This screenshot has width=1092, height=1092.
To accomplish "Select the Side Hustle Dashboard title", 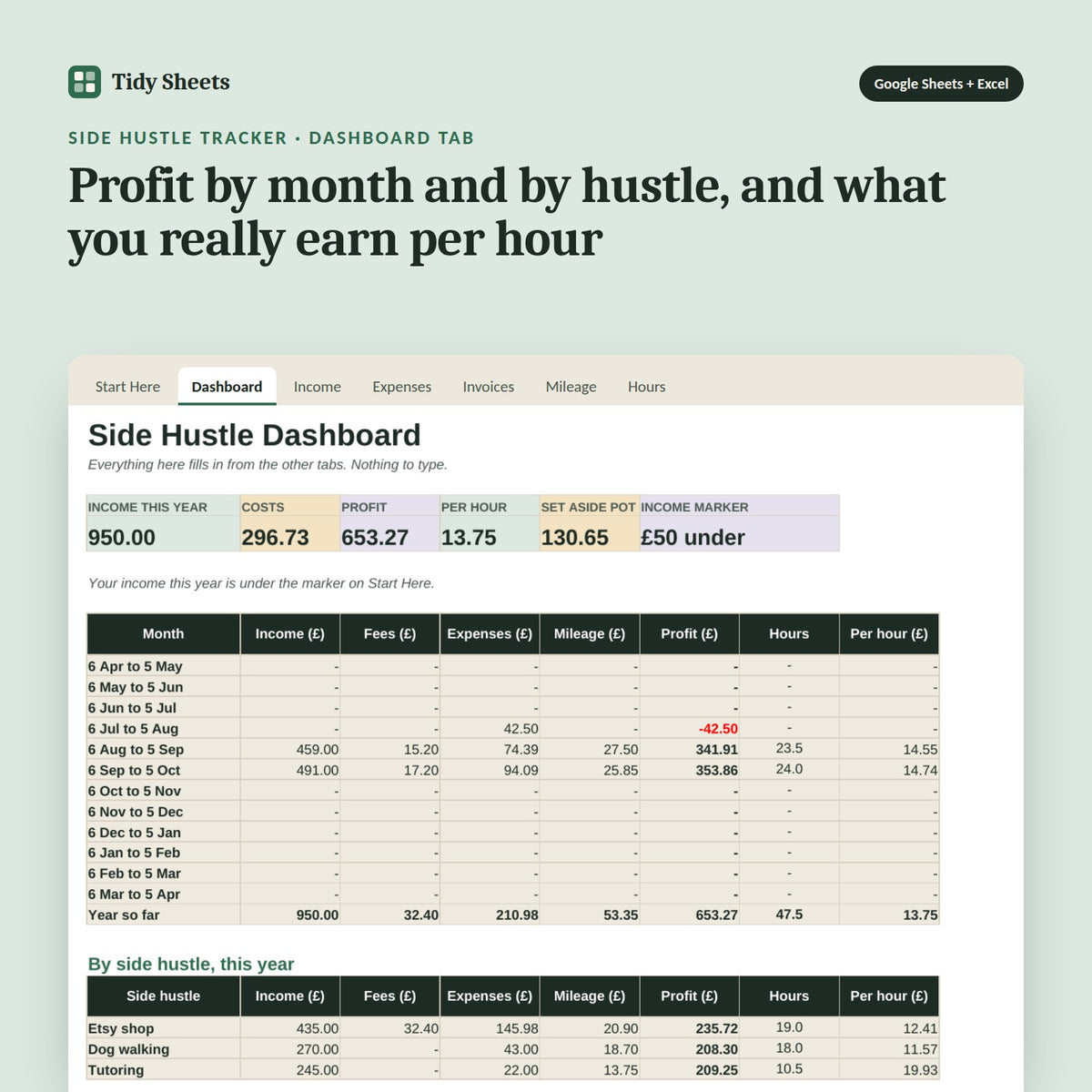I will [255, 435].
